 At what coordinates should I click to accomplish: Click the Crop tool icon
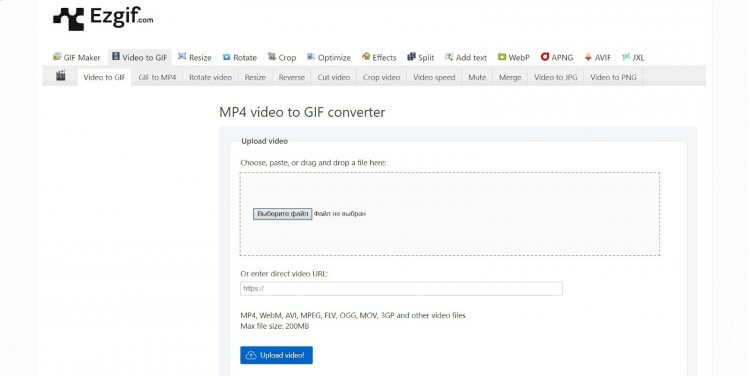[272, 56]
